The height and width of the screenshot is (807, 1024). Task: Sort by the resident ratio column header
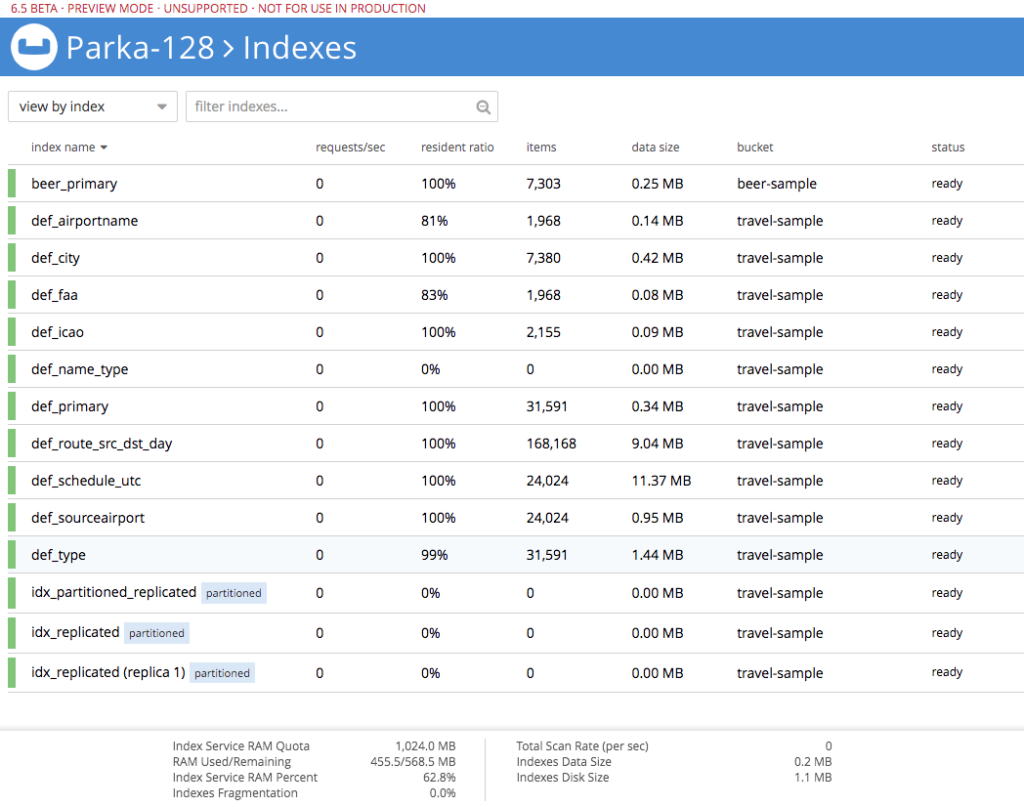[x=457, y=147]
